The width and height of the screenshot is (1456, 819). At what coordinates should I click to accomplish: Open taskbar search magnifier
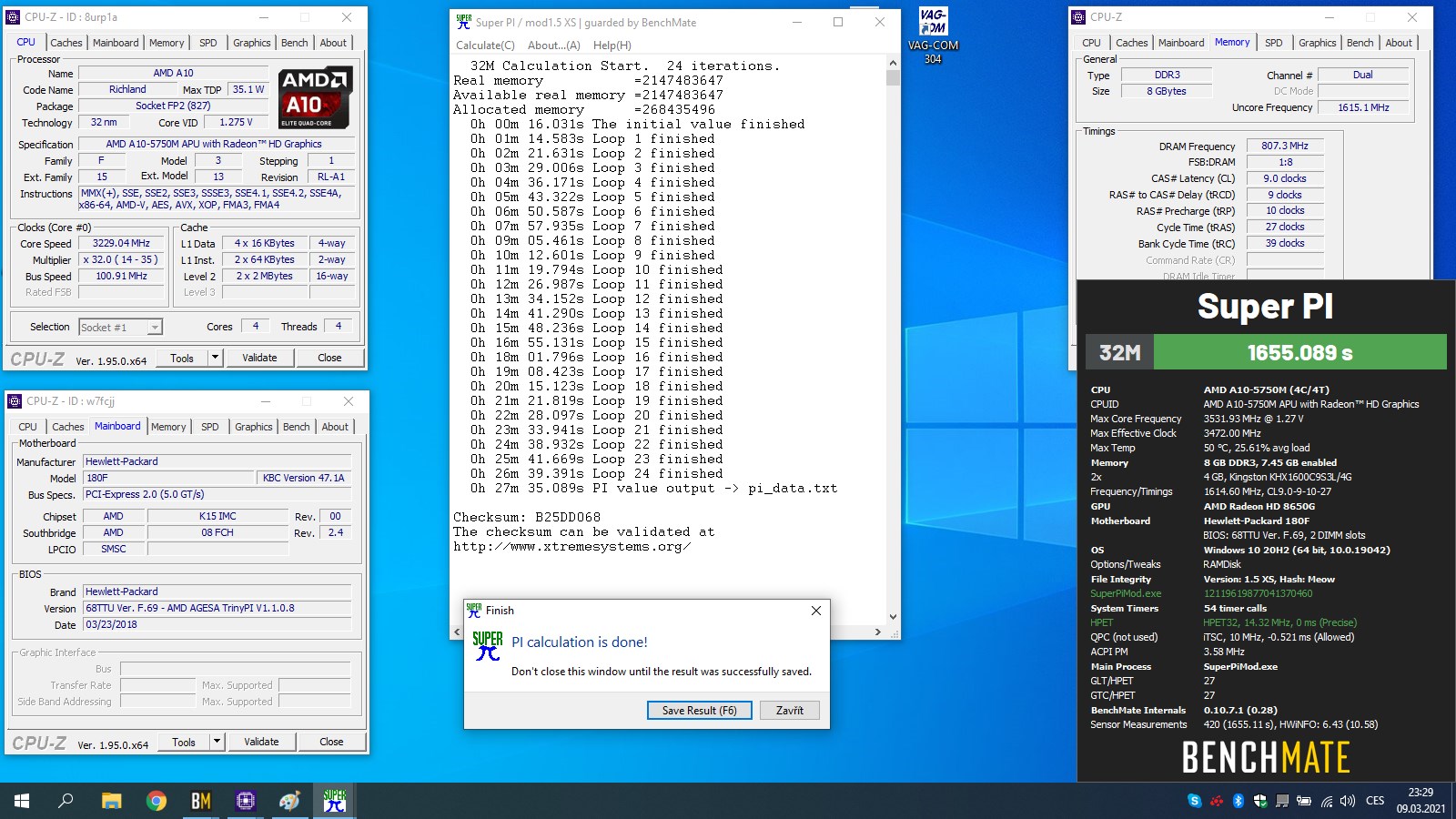[x=66, y=801]
